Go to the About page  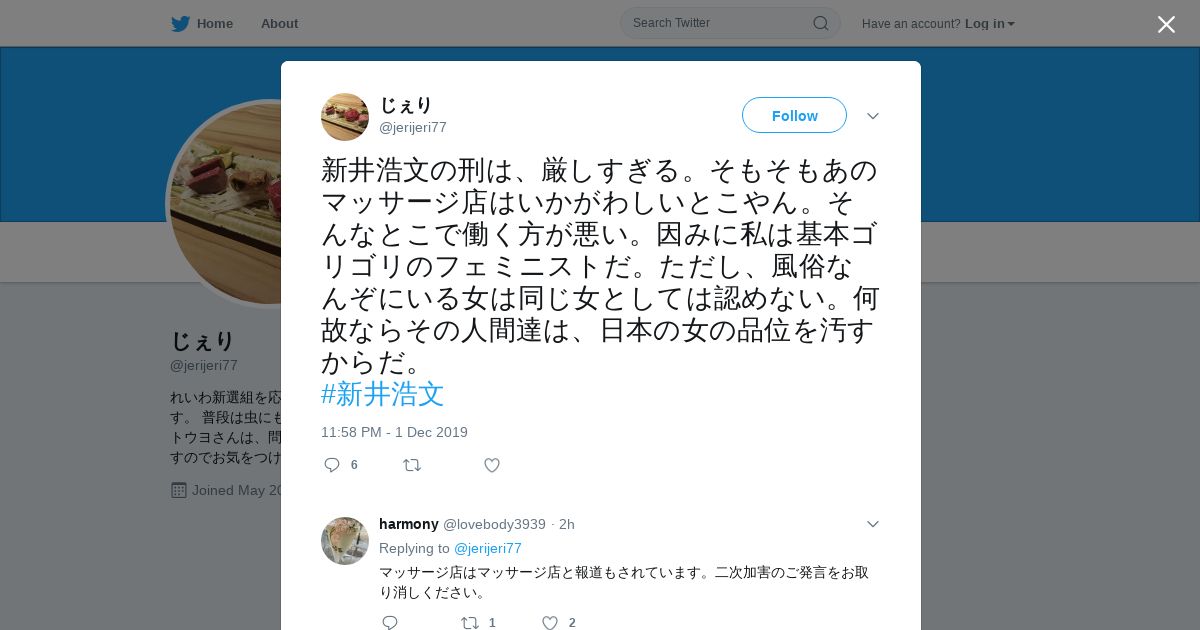[x=279, y=23]
